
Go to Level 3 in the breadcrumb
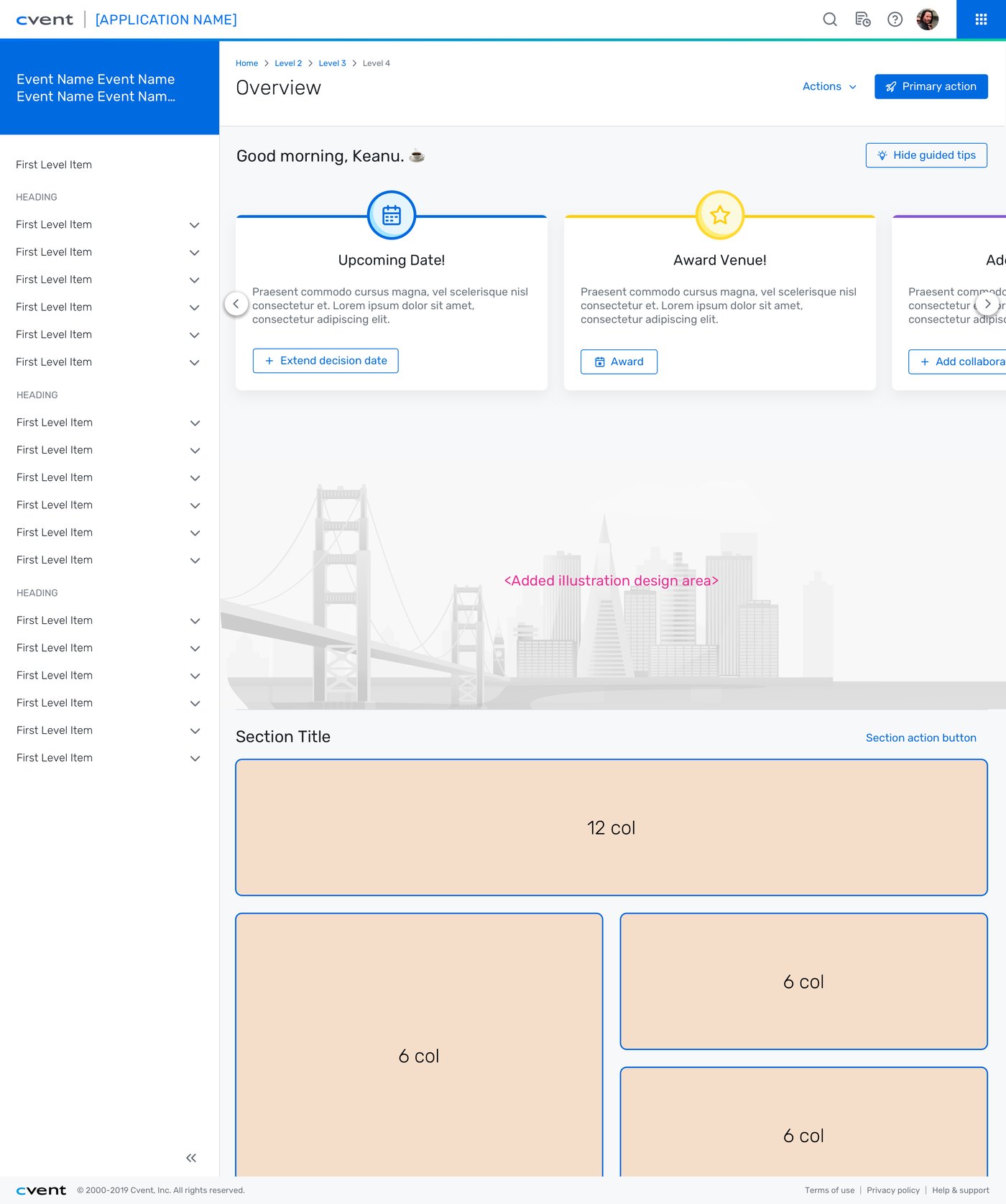point(332,63)
